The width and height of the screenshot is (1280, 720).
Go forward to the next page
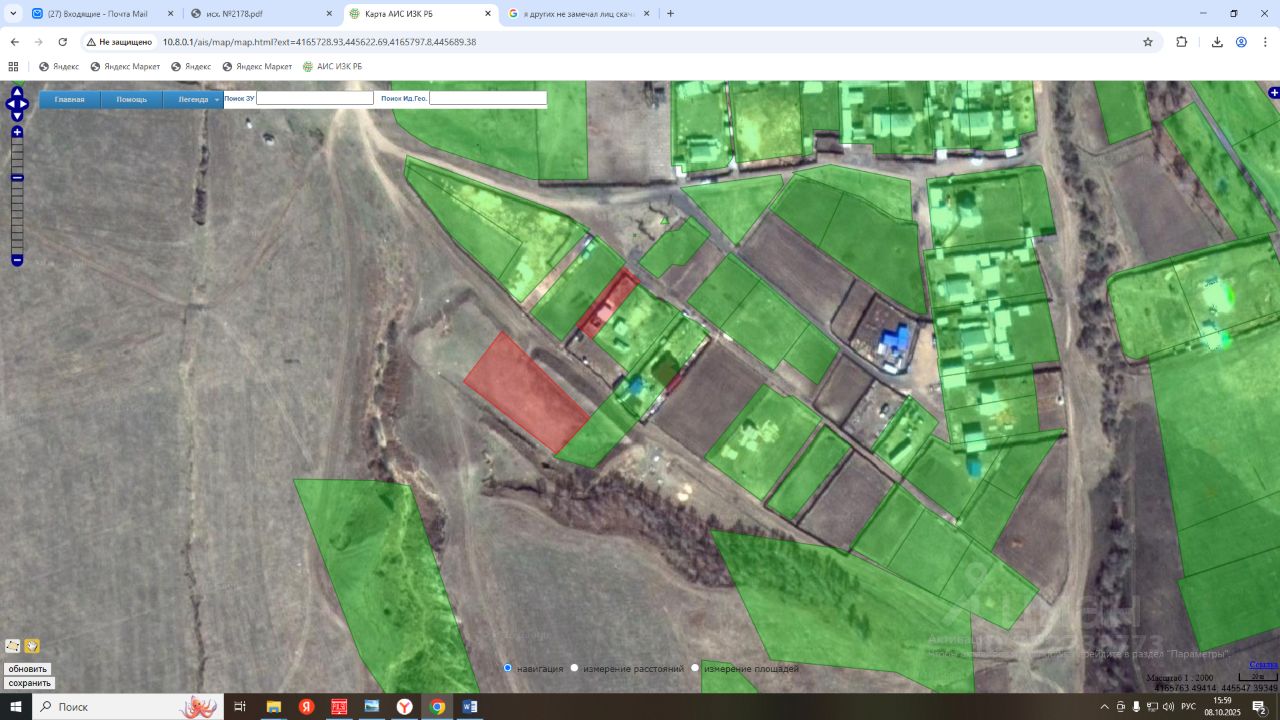pos(39,42)
